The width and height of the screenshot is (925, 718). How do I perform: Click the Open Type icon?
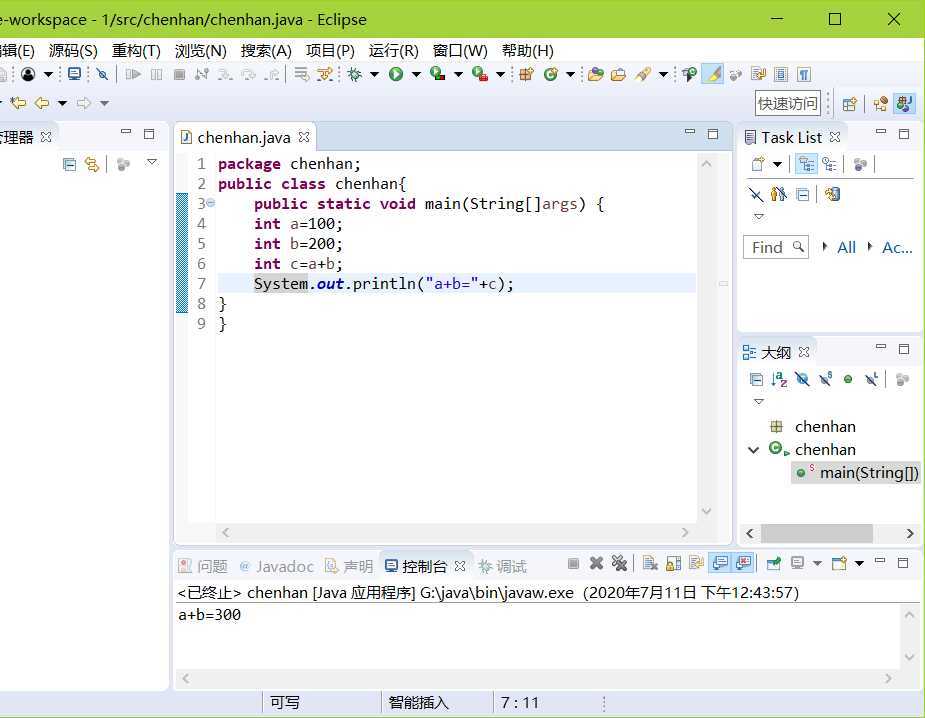tap(596, 74)
